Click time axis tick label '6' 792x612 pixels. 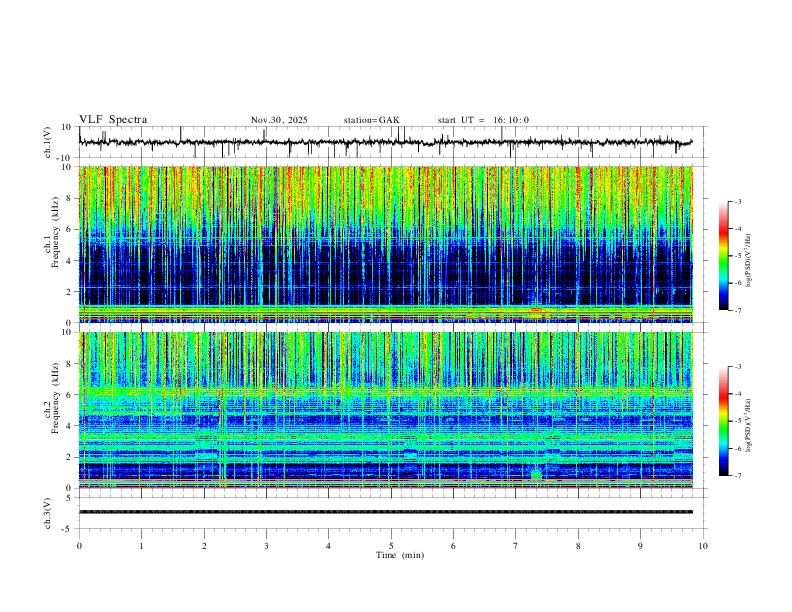click(453, 546)
